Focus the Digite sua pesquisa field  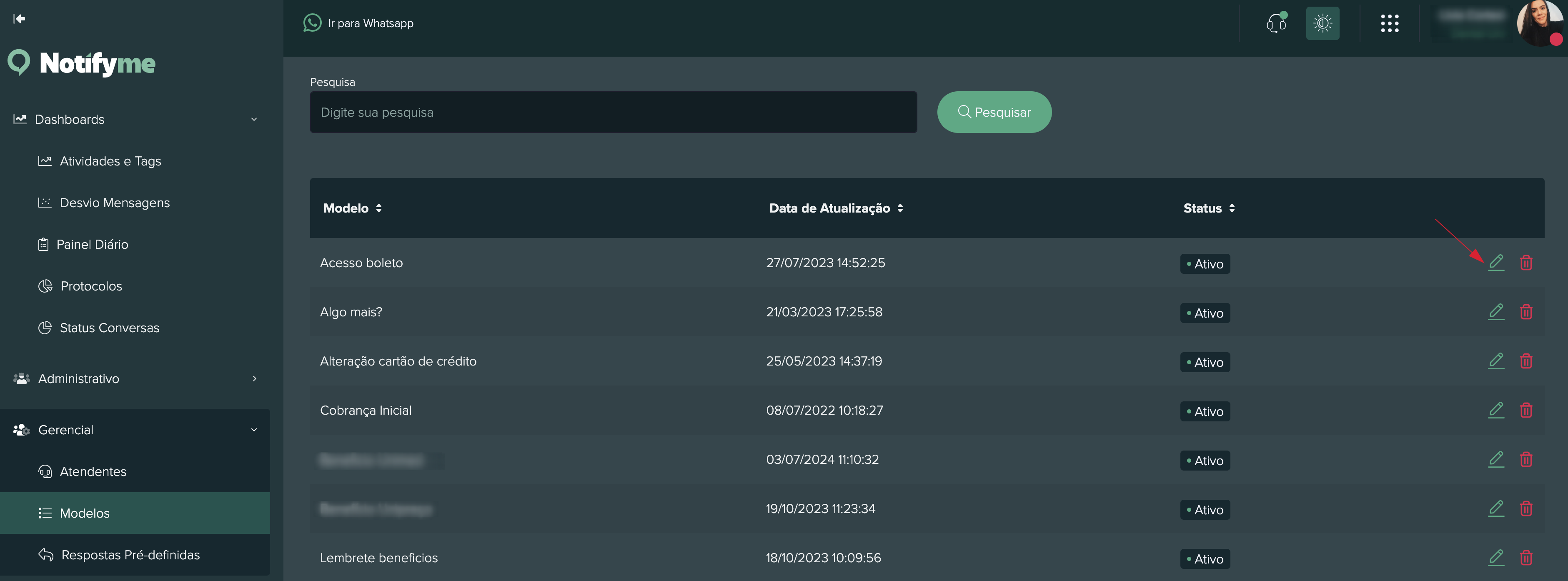click(613, 113)
